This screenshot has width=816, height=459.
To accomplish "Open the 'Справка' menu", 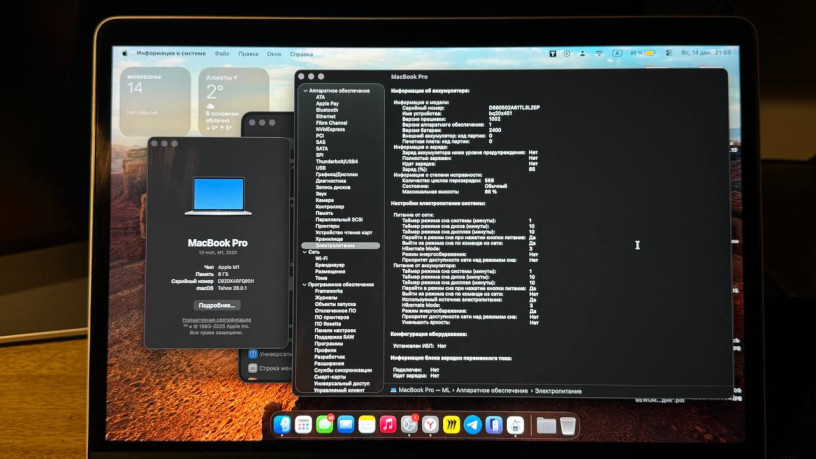I will (301, 54).
